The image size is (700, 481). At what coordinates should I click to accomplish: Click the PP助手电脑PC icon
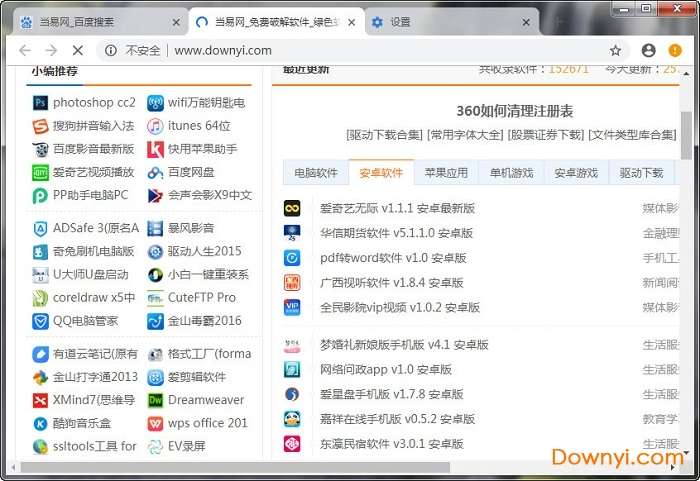(x=40, y=196)
